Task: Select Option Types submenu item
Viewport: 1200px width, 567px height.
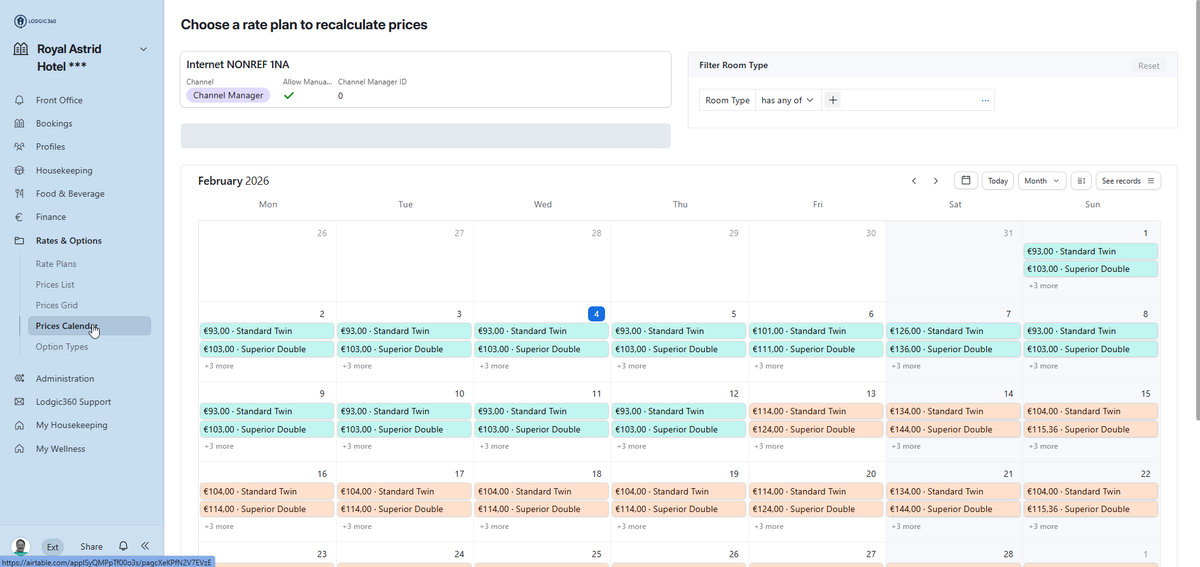Action: click(62, 347)
